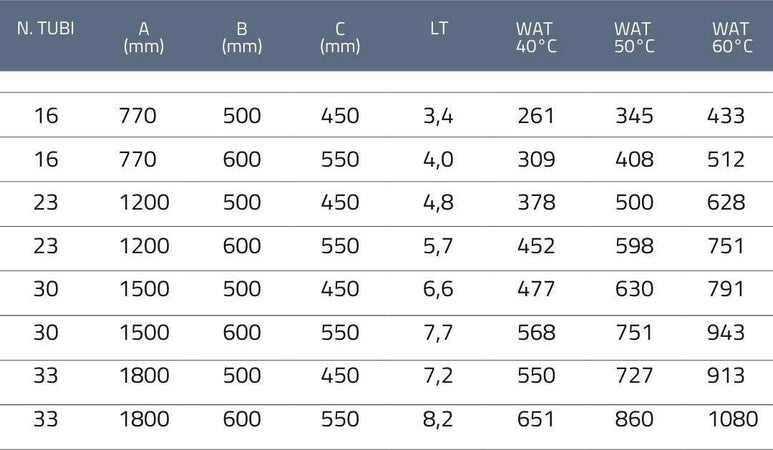The width and height of the screenshot is (773, 450).
Task: Click the 1080 watt value
Action: pyautogui.click(x=733, y=419)
